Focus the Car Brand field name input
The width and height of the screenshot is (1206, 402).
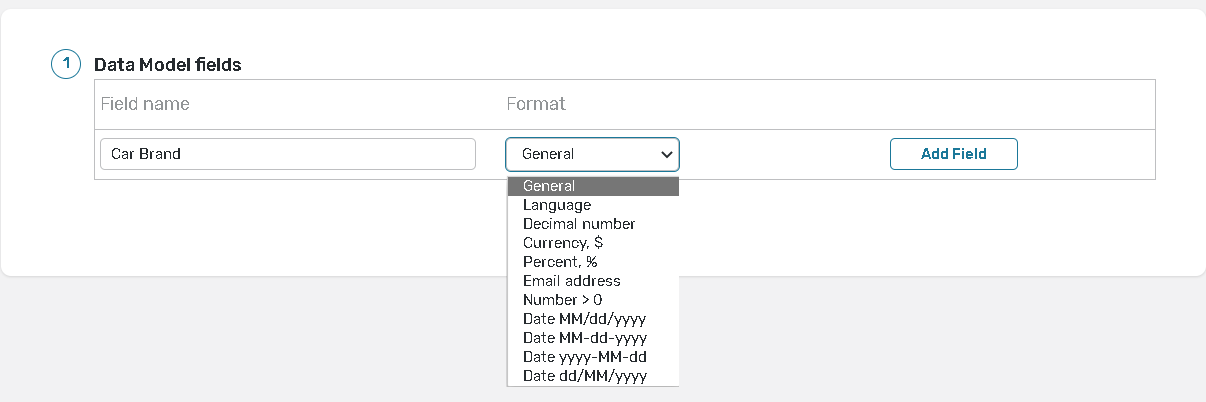(287, 154)
